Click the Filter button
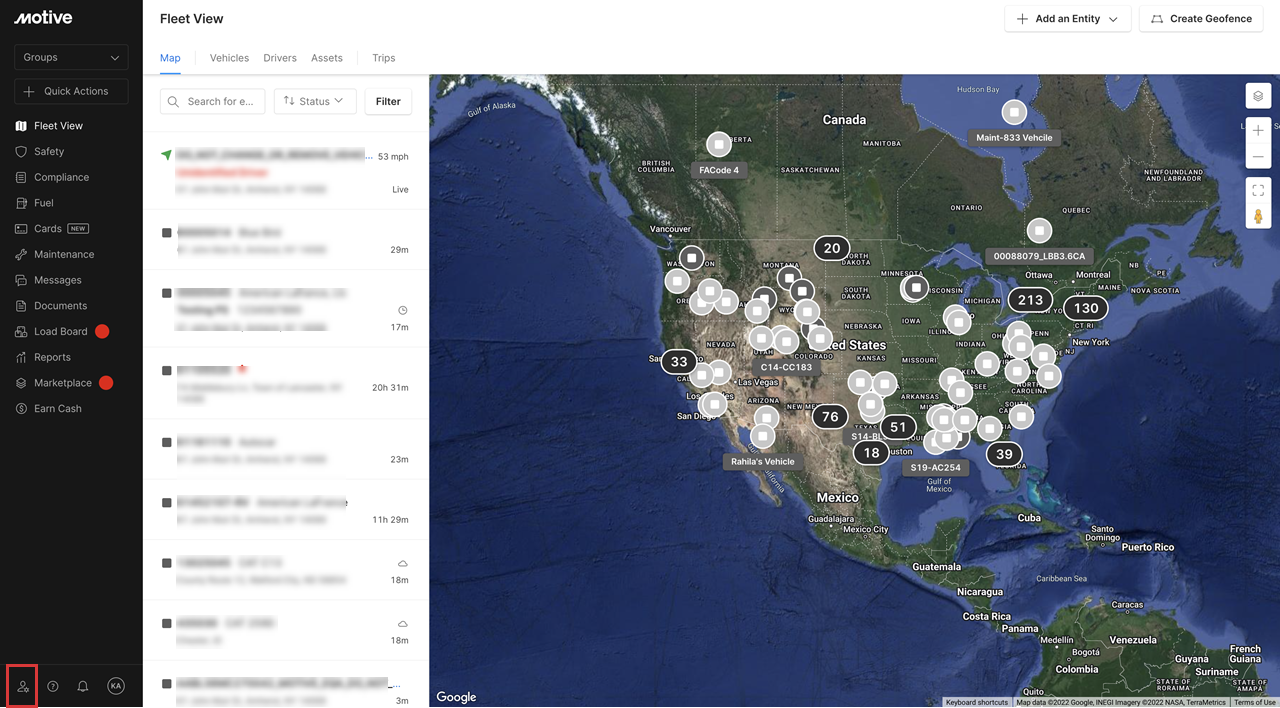This screenshot has height=708, width=1280. pyautogui.click(x=388, y=101)
